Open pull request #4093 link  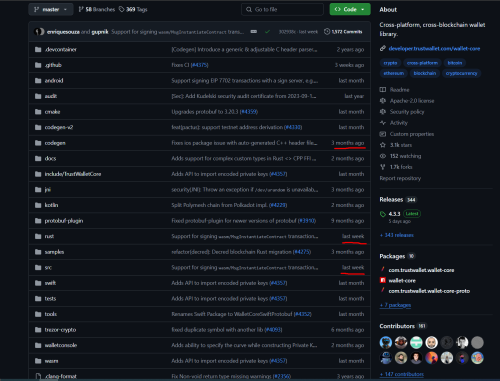pyautogui.click(x=273, y=330)
